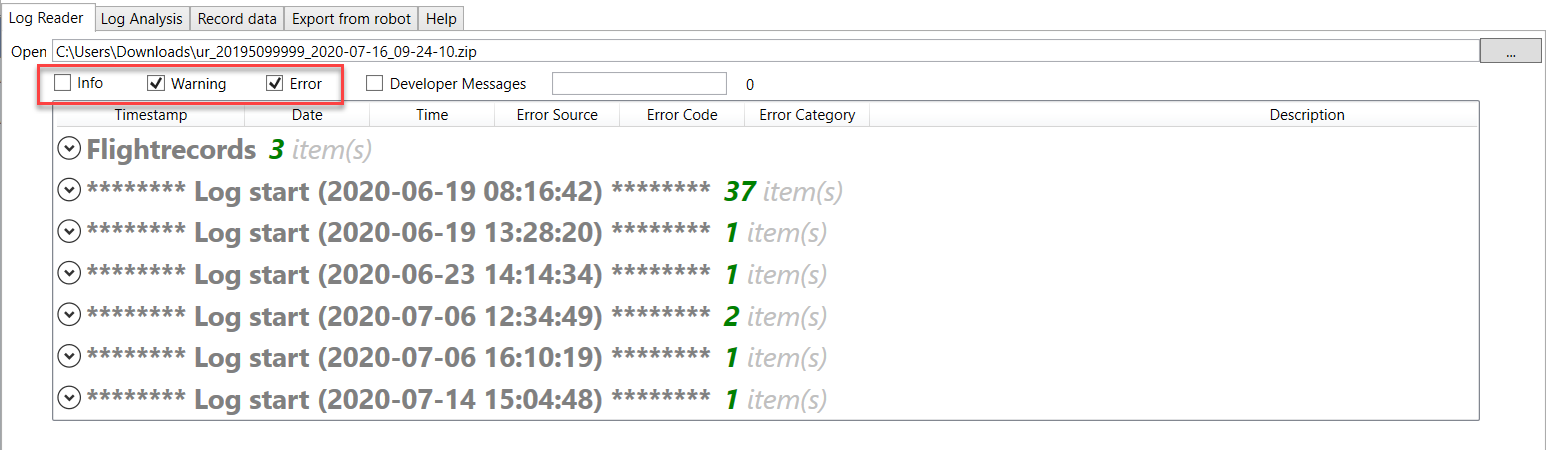Open the Record data tab
1546x450 pixels.
237,19
